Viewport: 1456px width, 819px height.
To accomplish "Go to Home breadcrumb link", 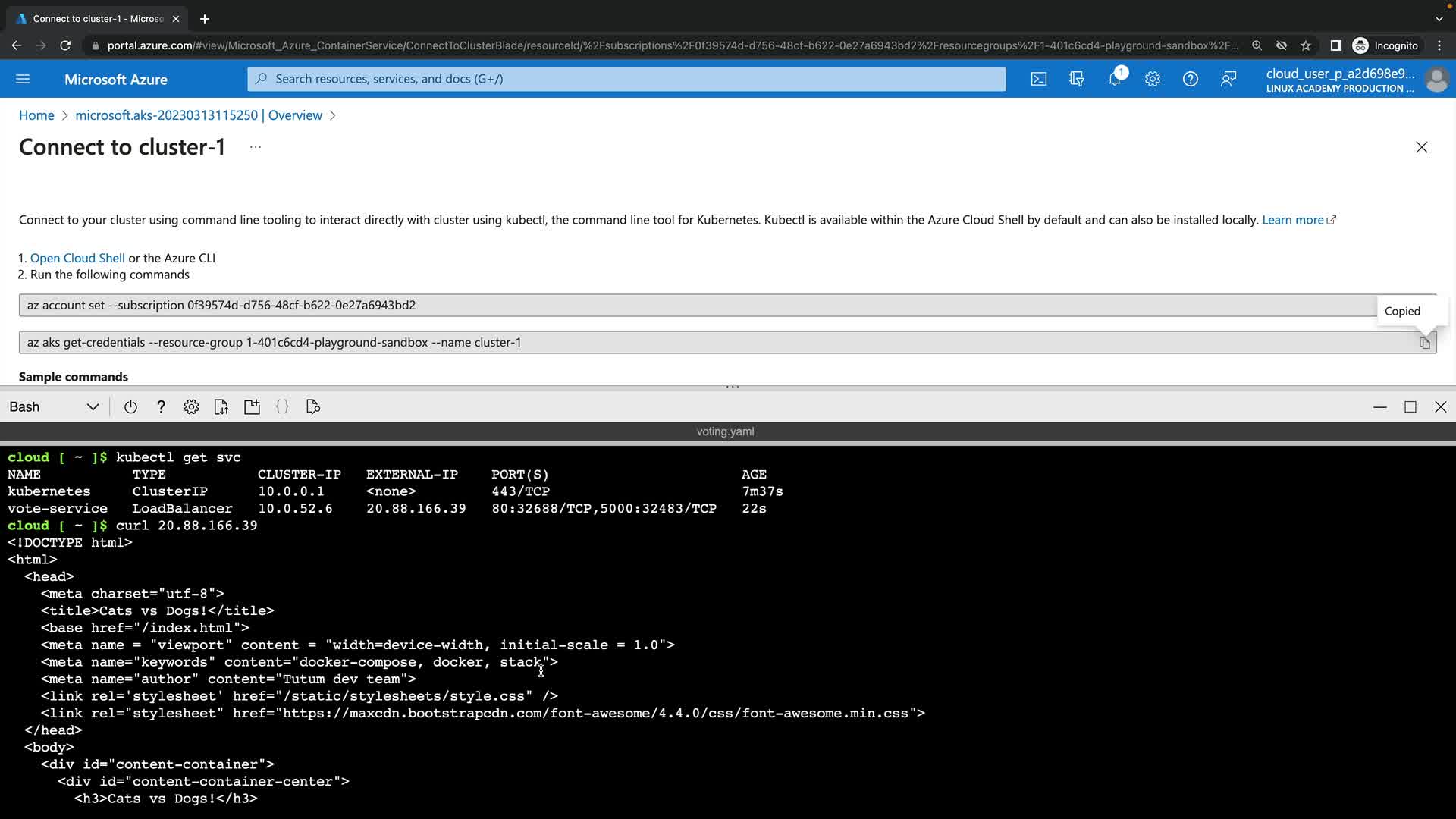I will coord(36,115).
